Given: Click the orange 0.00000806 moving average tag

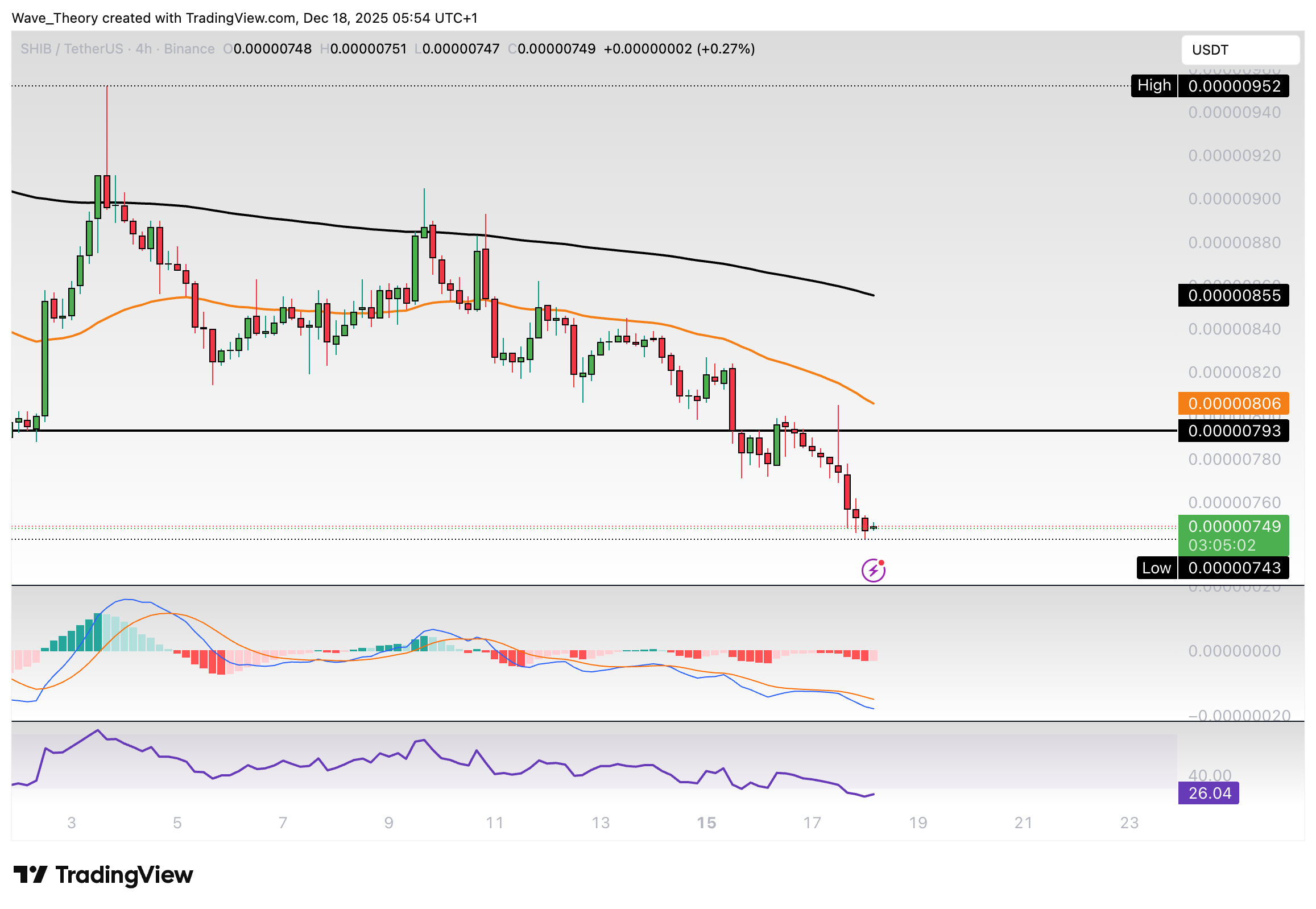Looking at the screenshot, I should tap(1233, 403).
